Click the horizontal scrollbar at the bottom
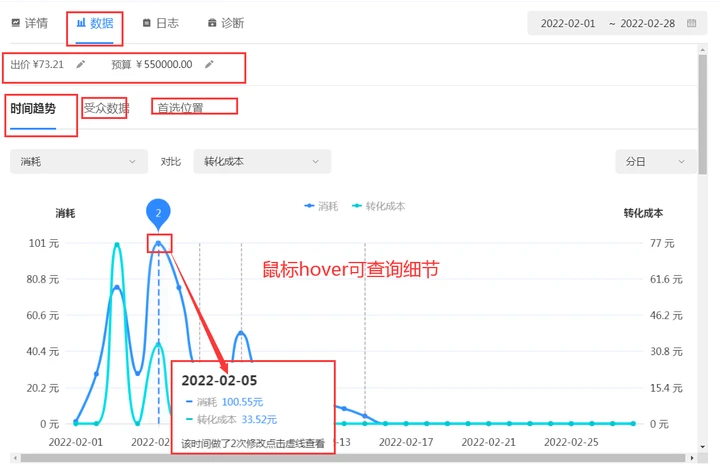Image resolution: width=720 pixels, height=464 pixels. coord(300,458)
